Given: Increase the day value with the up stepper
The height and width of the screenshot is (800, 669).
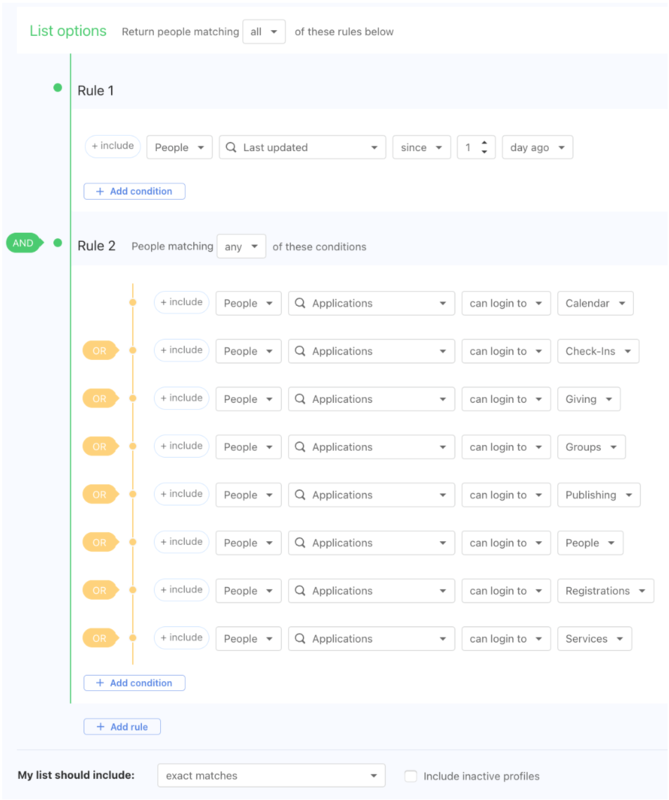Looking at the screenshot, I should pos(488,141).
